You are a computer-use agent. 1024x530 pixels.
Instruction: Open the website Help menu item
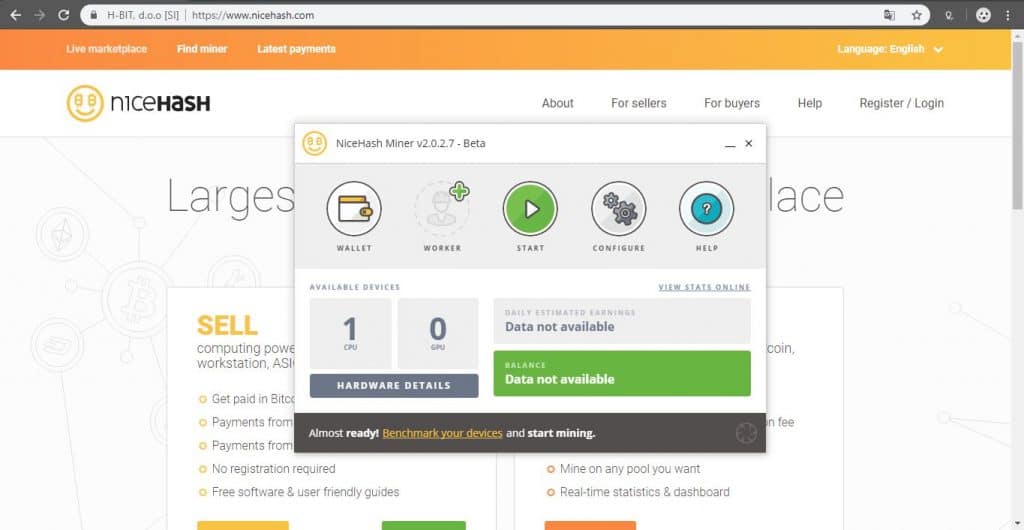[810, 103]
